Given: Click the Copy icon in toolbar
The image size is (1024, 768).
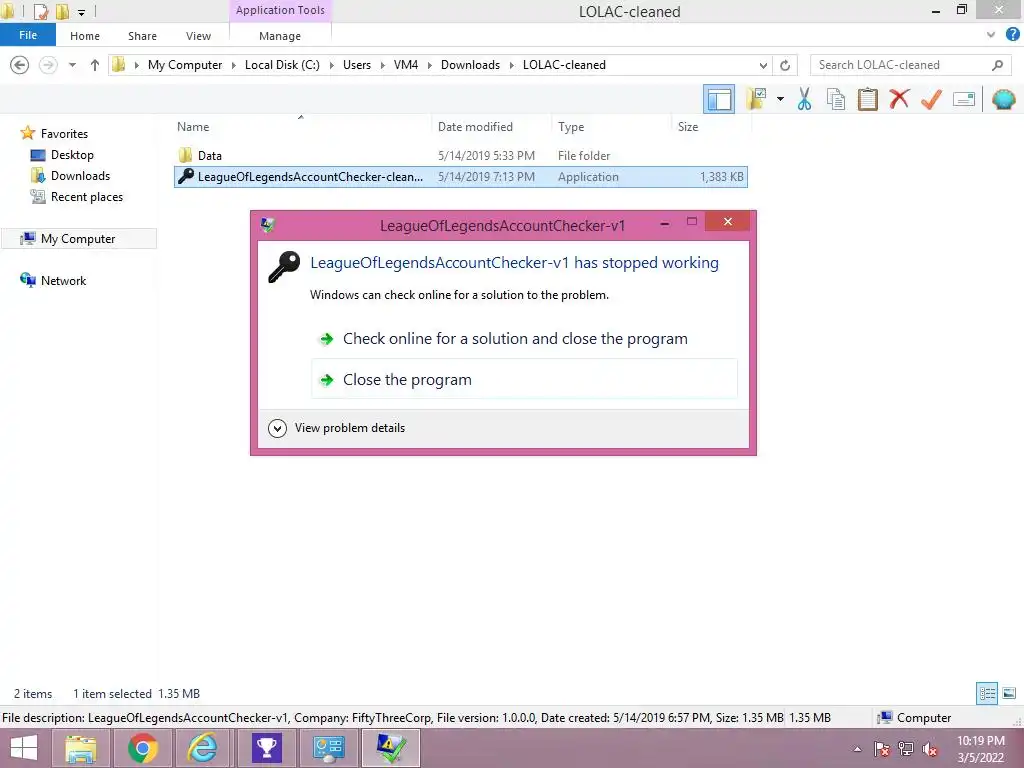Looking at the screenshot, I should click(836, 99).
